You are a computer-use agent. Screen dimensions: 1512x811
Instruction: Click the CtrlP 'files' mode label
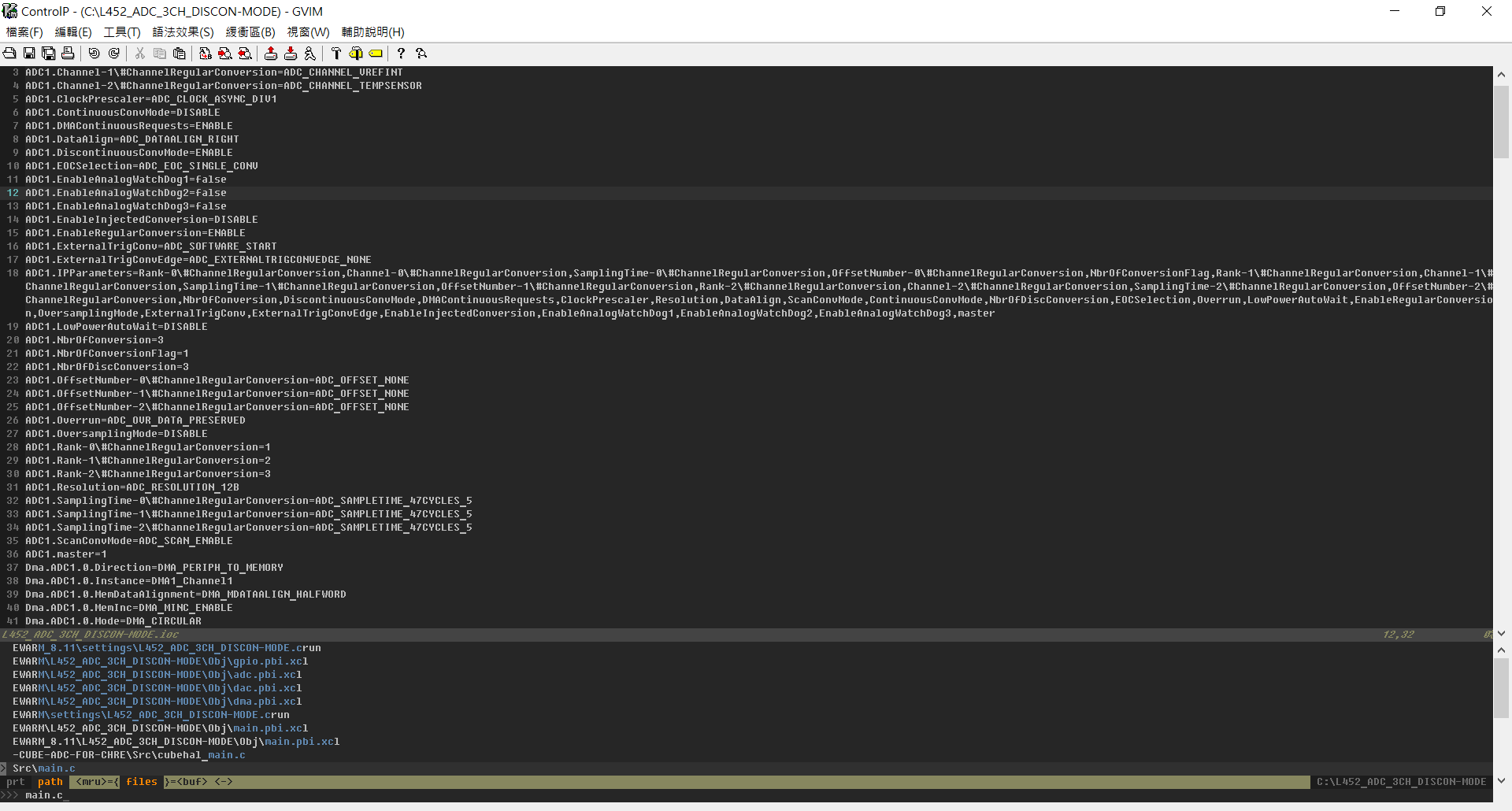click(142, 782)
